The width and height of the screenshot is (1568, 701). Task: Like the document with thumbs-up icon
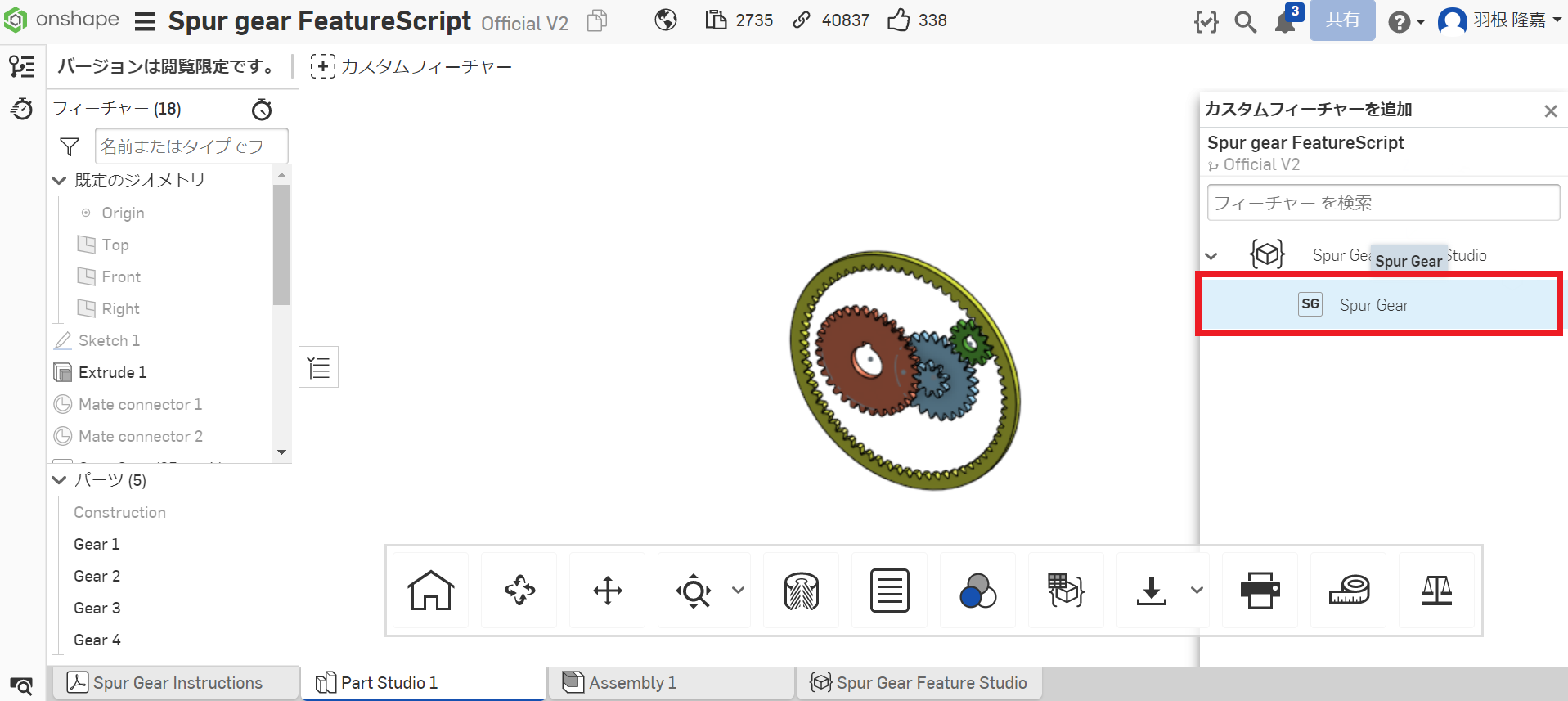[899, 20]
